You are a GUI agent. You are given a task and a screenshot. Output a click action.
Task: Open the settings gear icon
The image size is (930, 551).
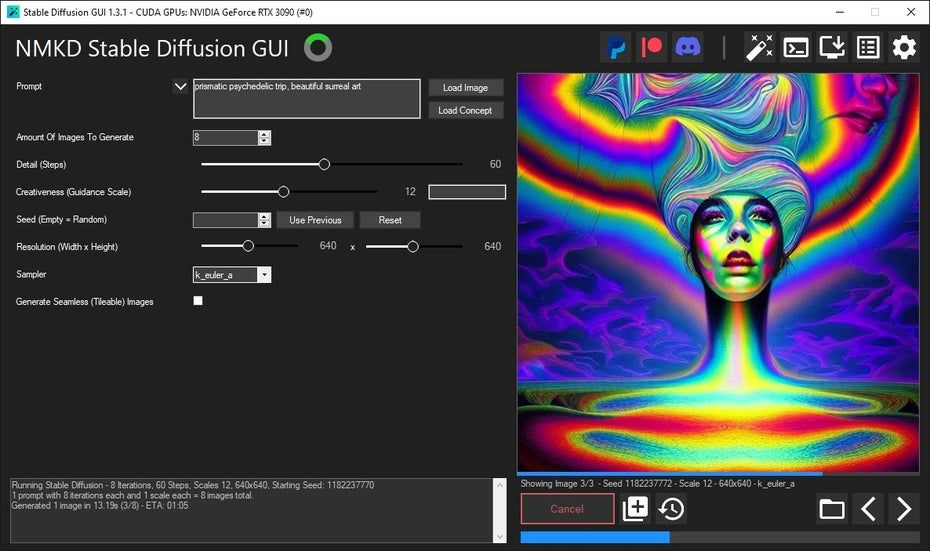(x=904, y=47)
